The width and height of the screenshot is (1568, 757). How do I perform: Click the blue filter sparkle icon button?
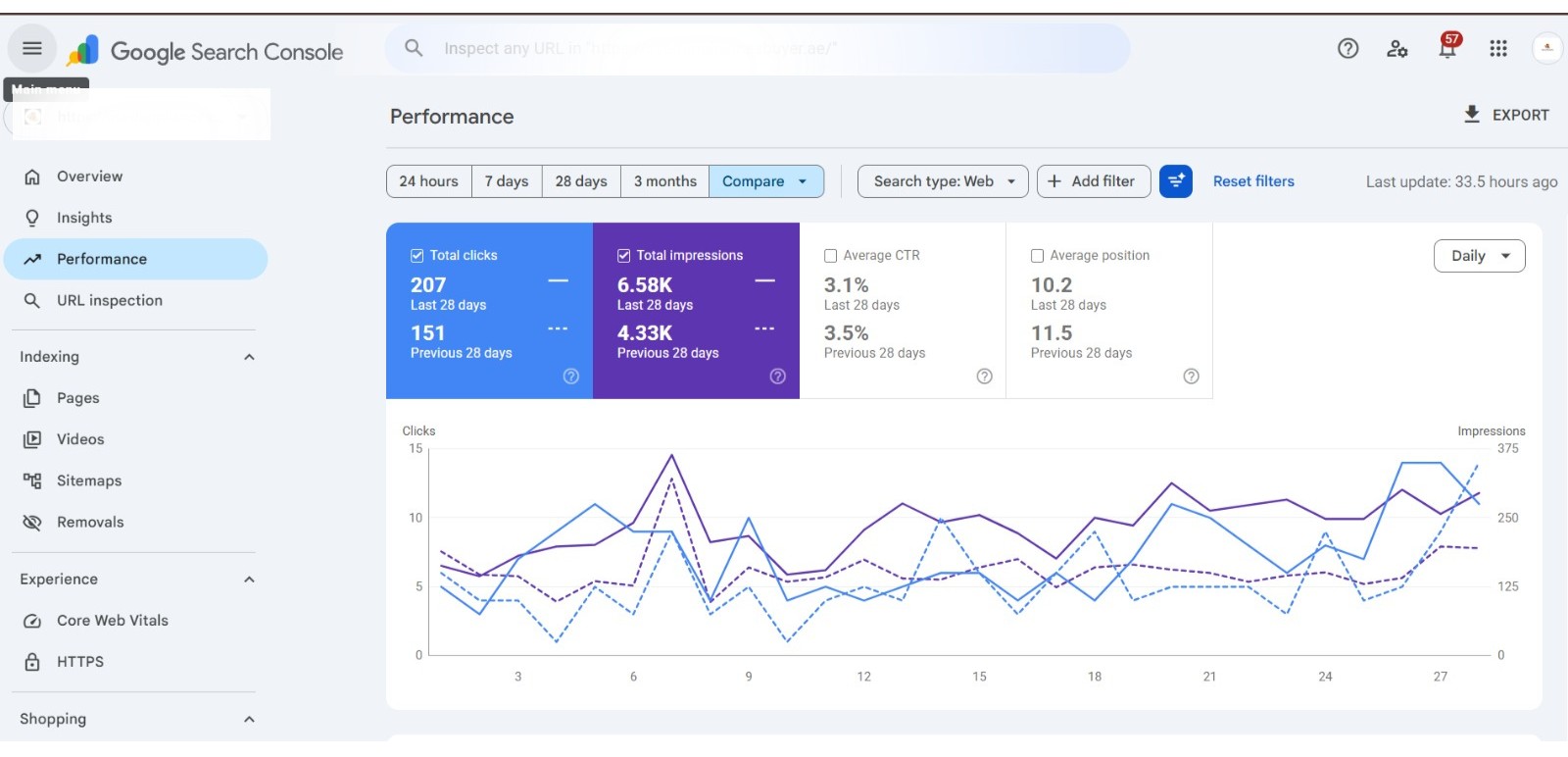point(1176,181)
